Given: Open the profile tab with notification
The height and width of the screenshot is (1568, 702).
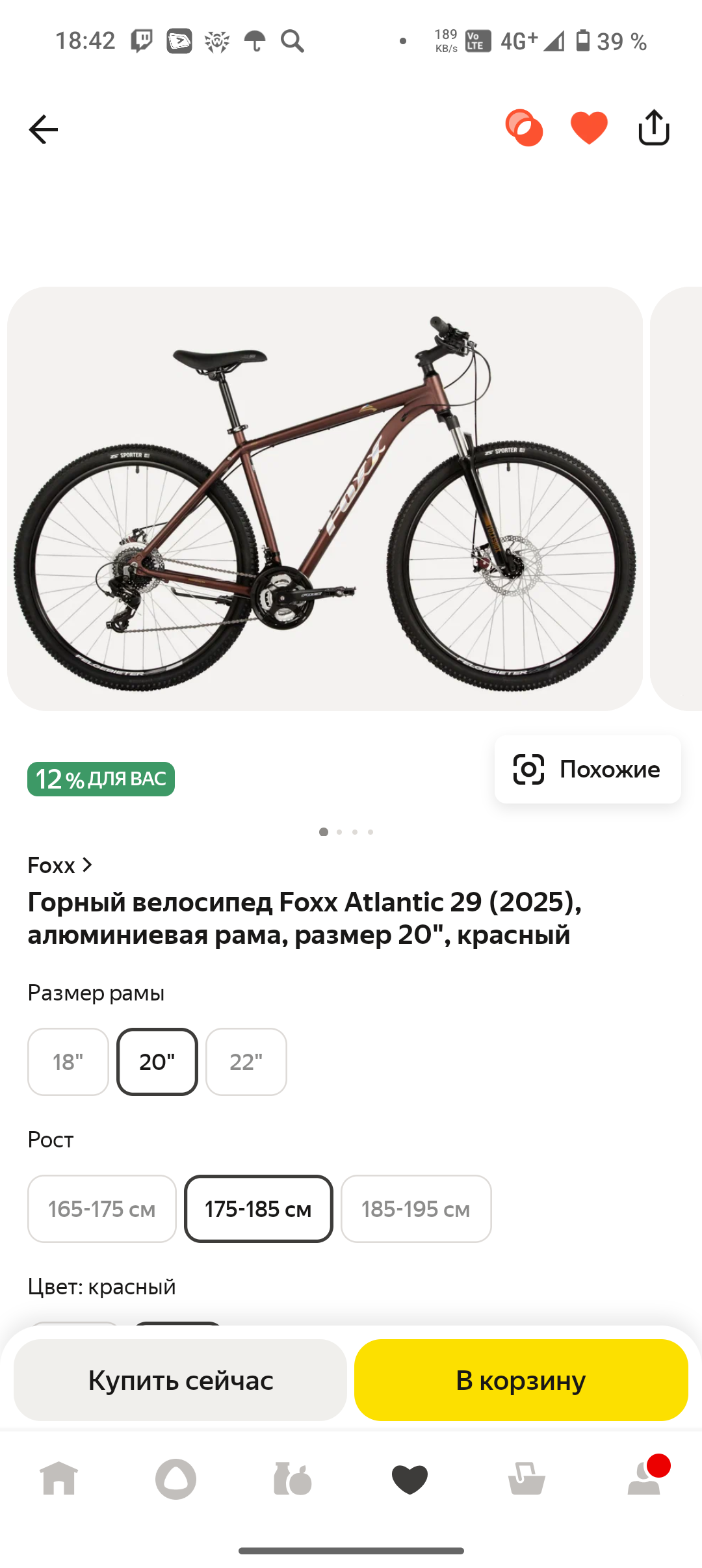Looking at the screenshot, I should click(644, 1479).
